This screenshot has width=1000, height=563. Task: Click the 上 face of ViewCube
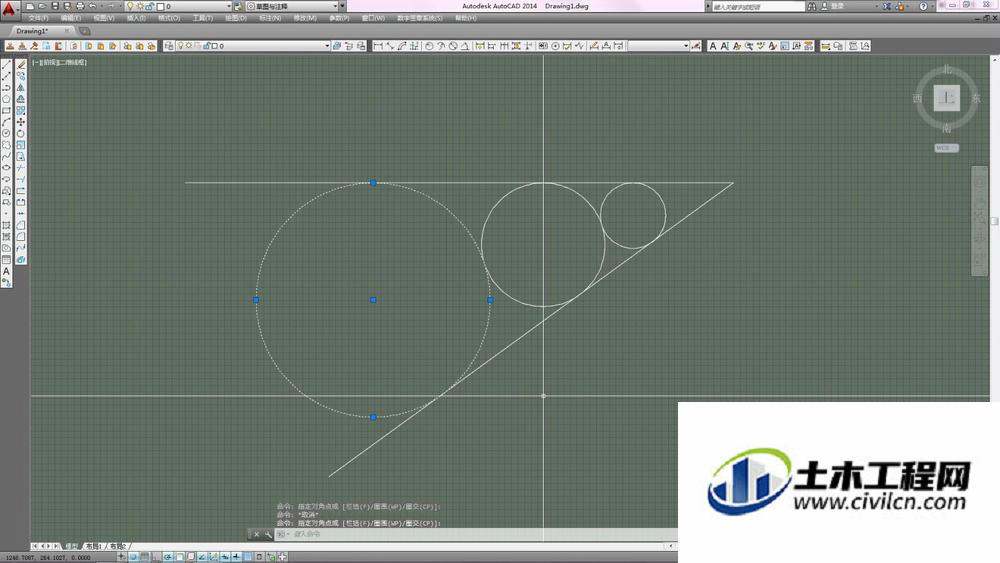[x=946, y=98]
